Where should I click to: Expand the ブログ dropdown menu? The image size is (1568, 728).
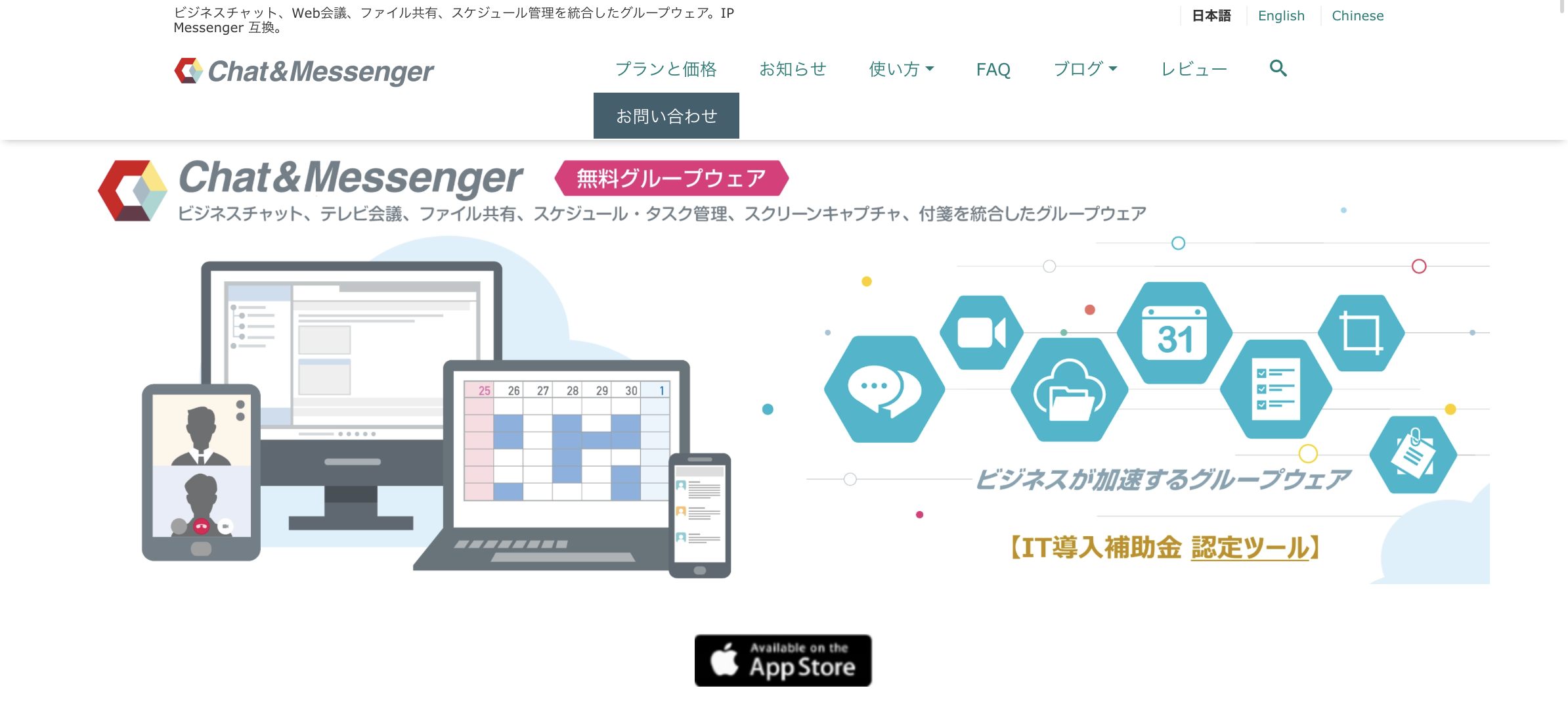pos(1085,69)
